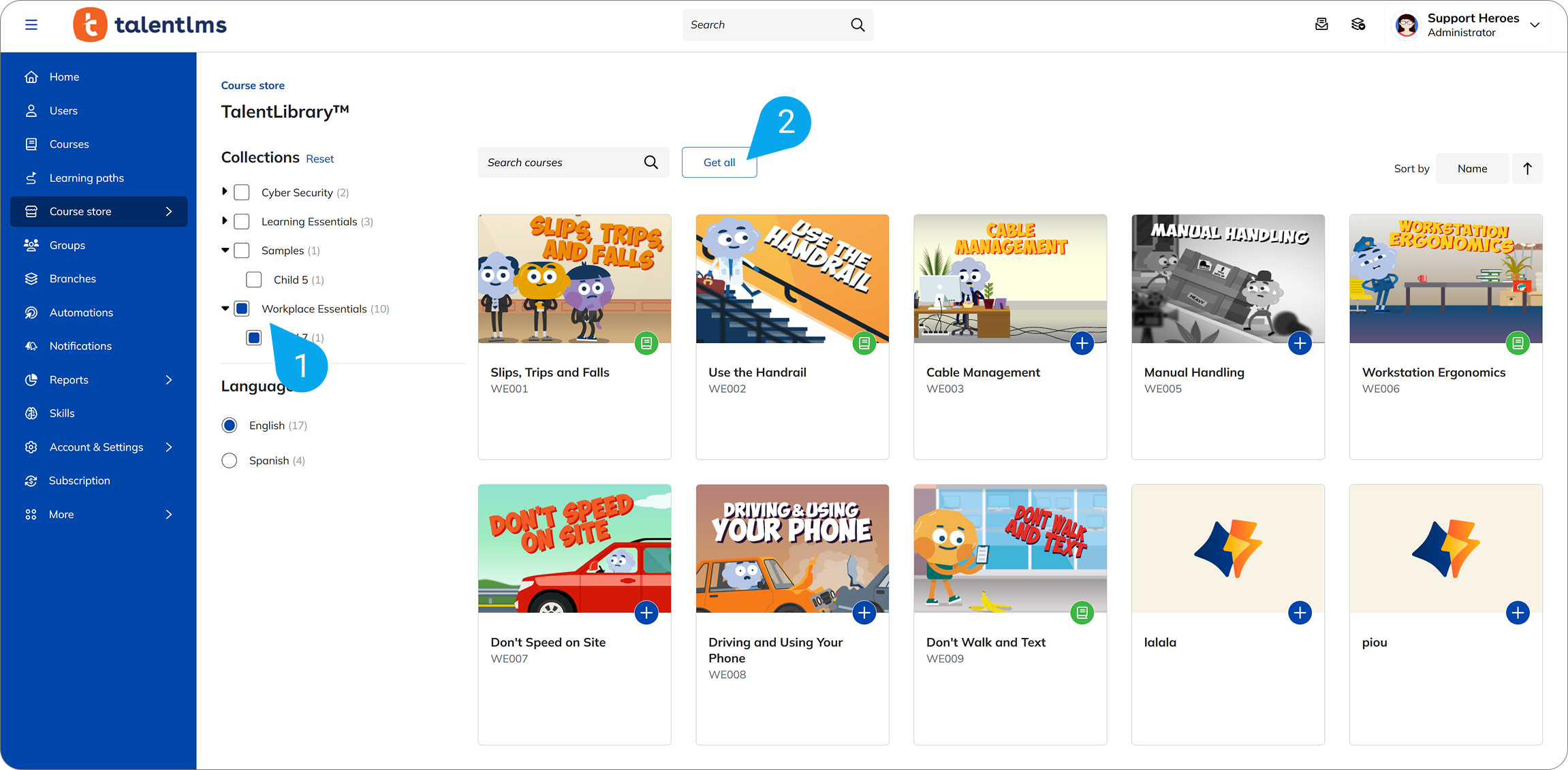Expand the Learning Essentials collection triangle
This screenshot has width=1568, height=770.
[224, 221]
